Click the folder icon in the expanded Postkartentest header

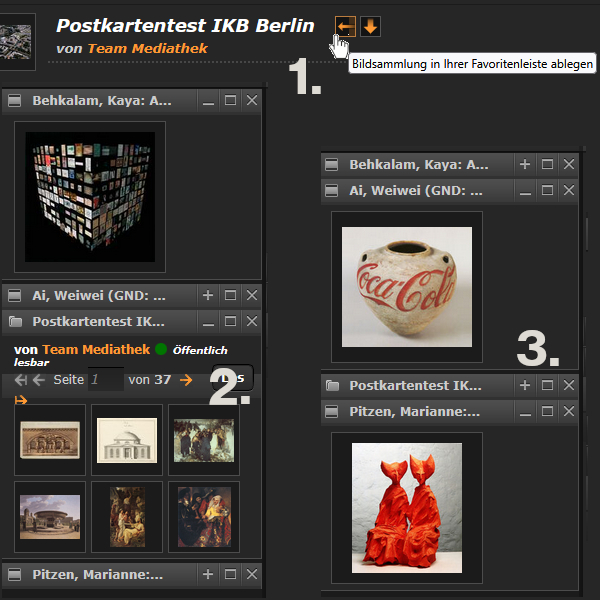(15, 321)
